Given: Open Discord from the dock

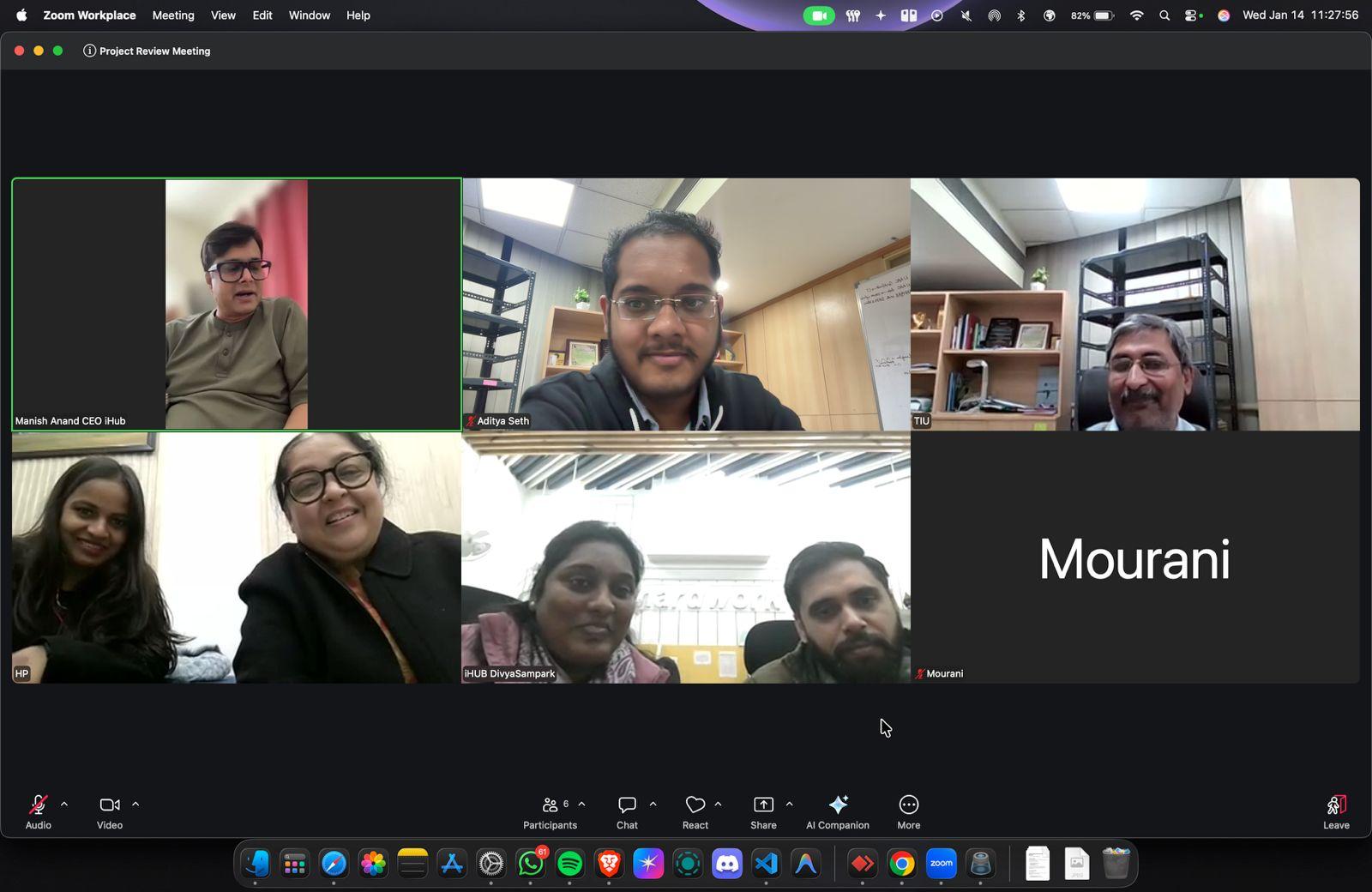Looking at the screenshot, I should (727, 864).
